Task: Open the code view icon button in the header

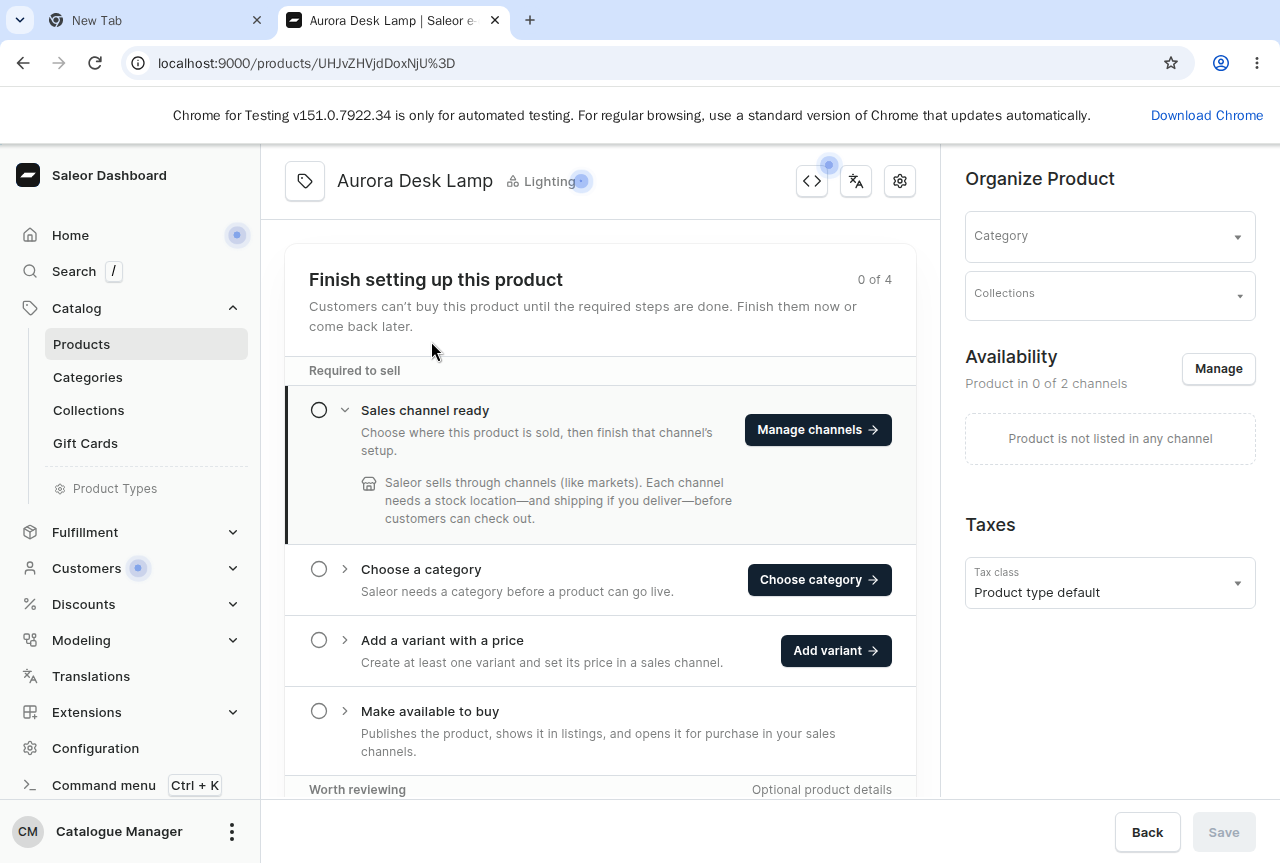Action: coord(812,181)
